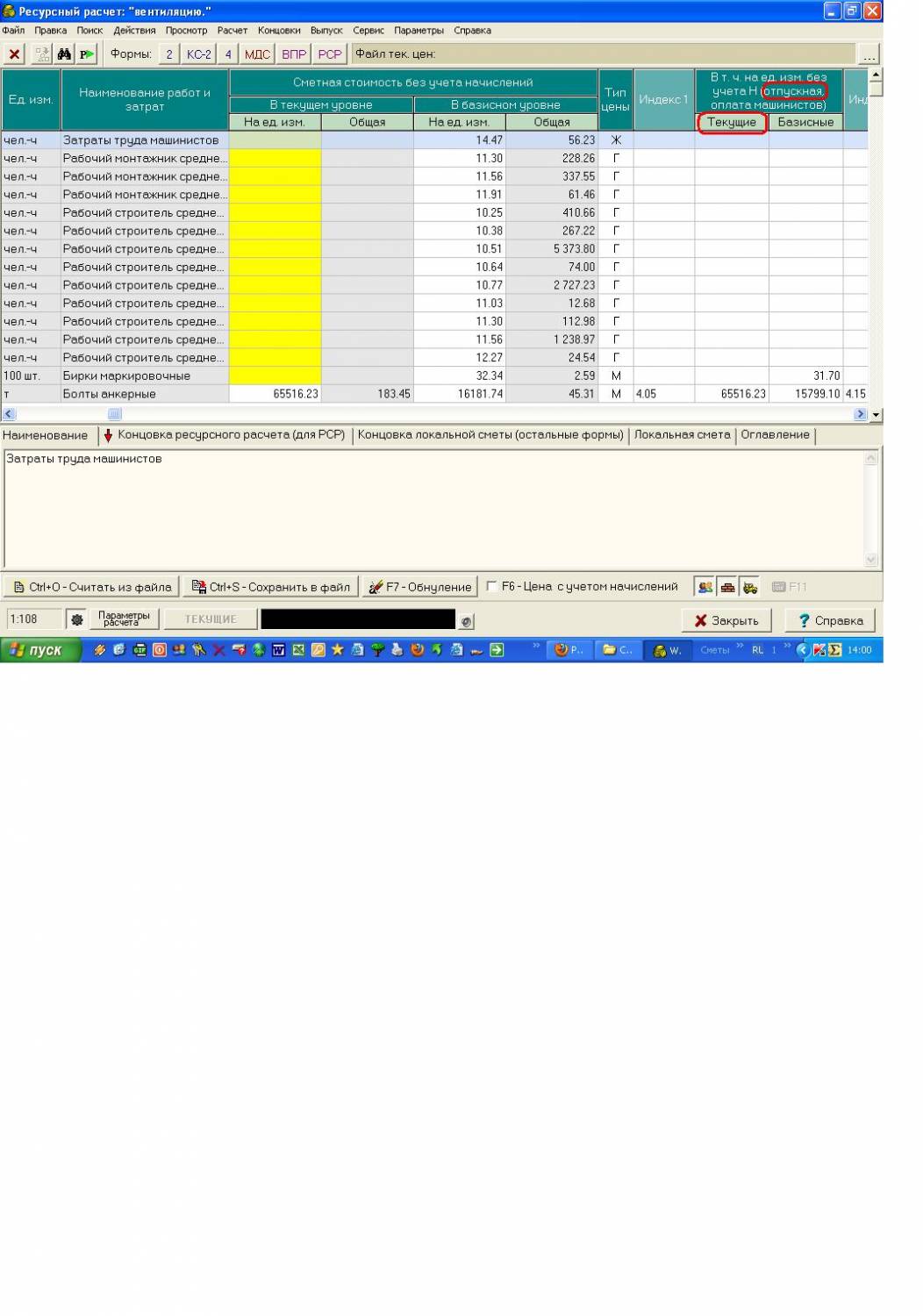Viewport: 923px width, 1316px height.
Task: Click the 'Файл тек. цен' field
Action: click(604, 54)
